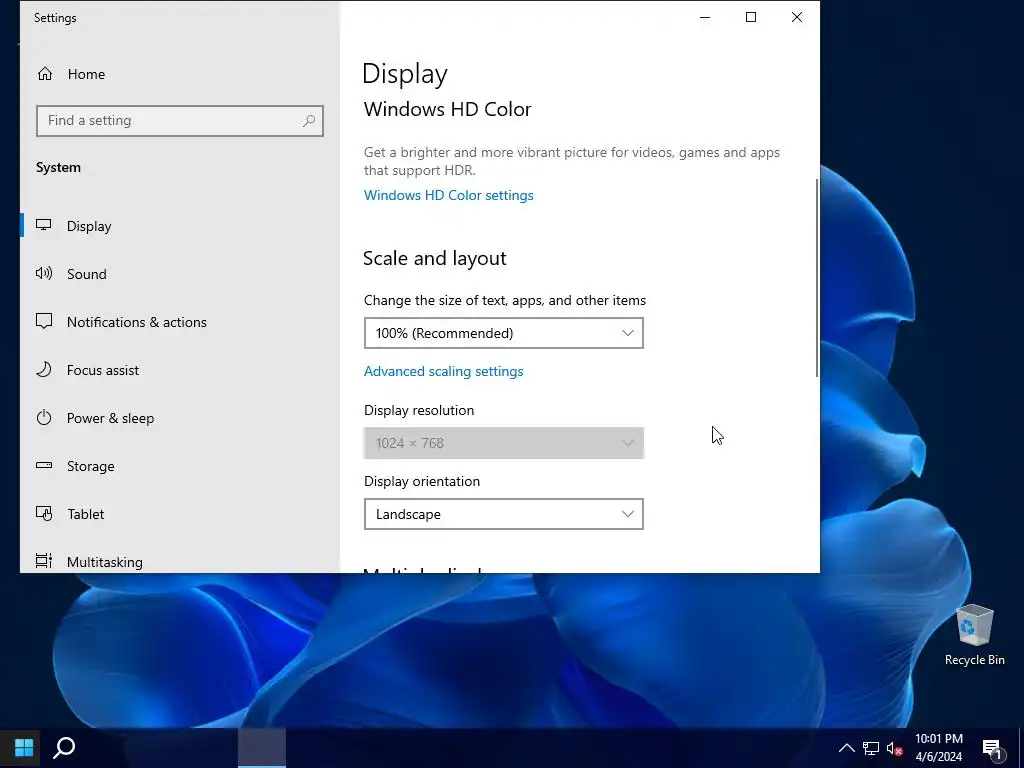Expand the 100% (Recommended) scale dropdown
The height and width of the screenshot is (768, 1024).
[504, 333]
